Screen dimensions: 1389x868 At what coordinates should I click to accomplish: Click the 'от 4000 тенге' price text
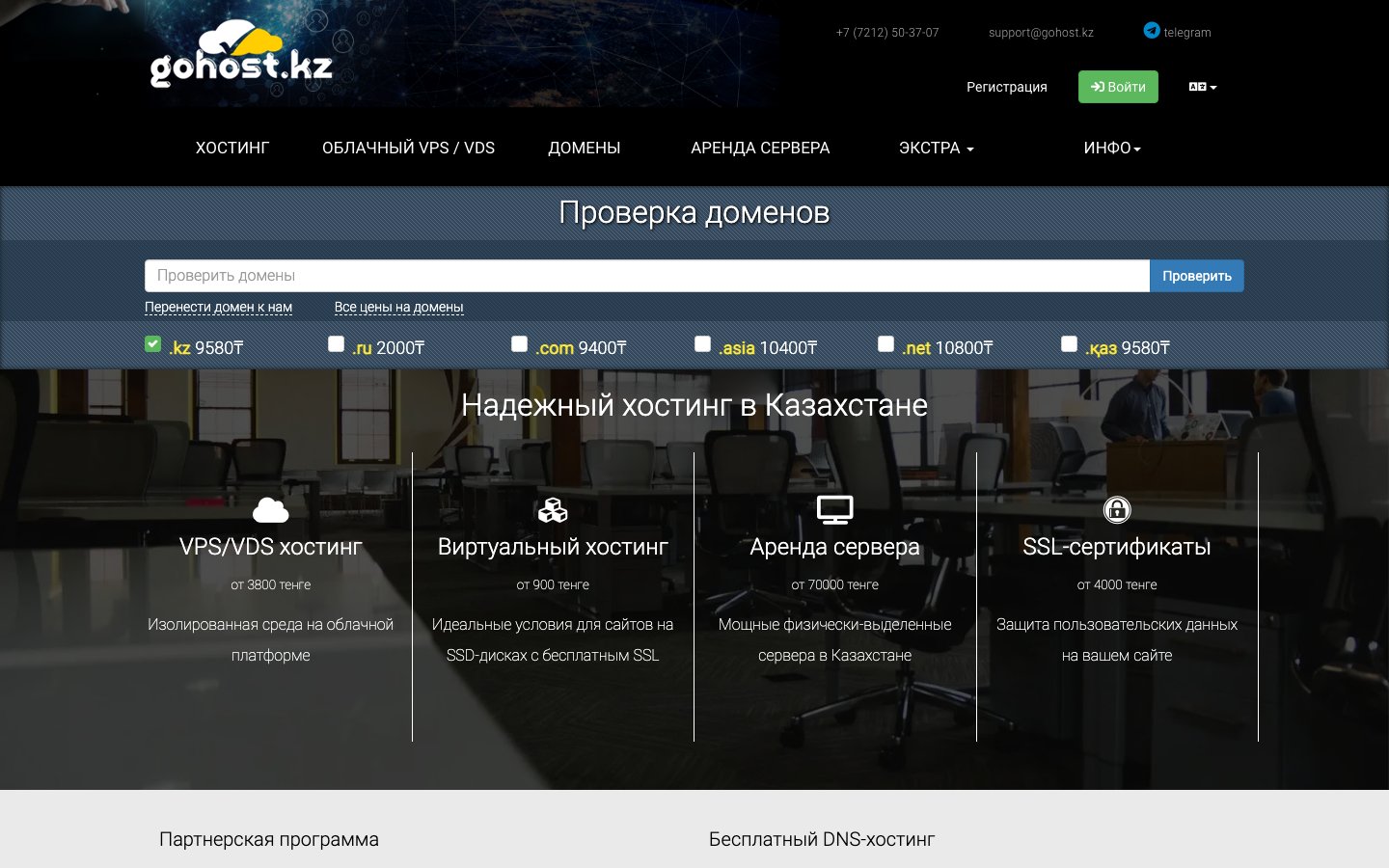[x=1117, y=584]
